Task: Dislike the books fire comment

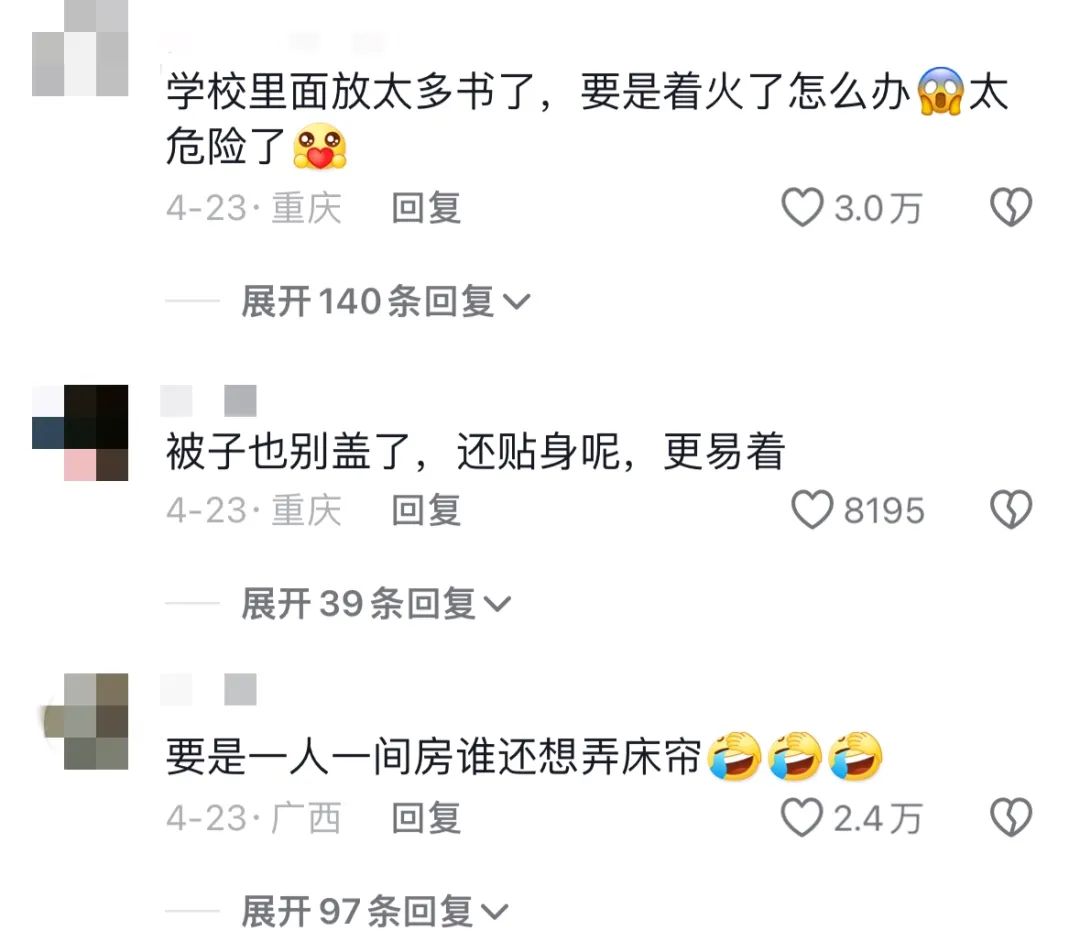Action: click(1010, 207)
